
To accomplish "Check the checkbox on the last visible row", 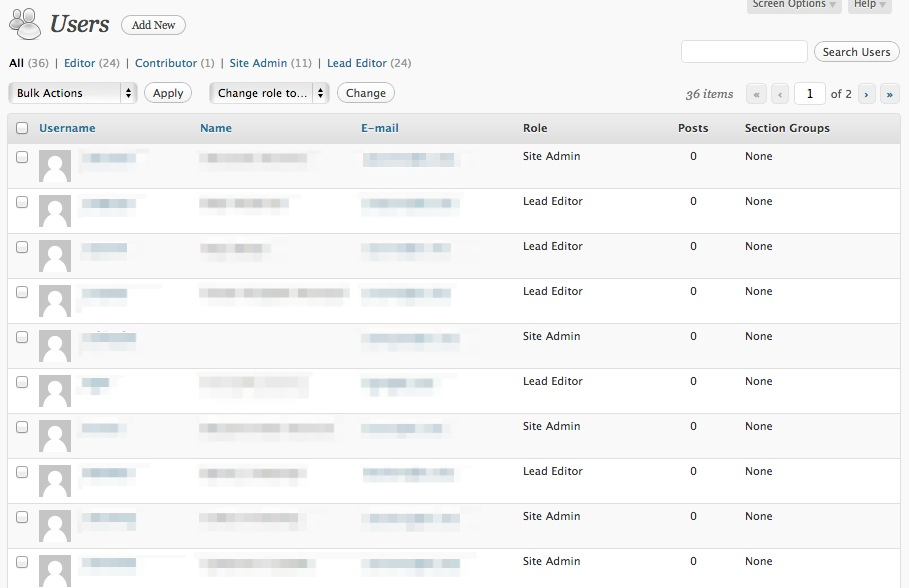I will (22, 561).
